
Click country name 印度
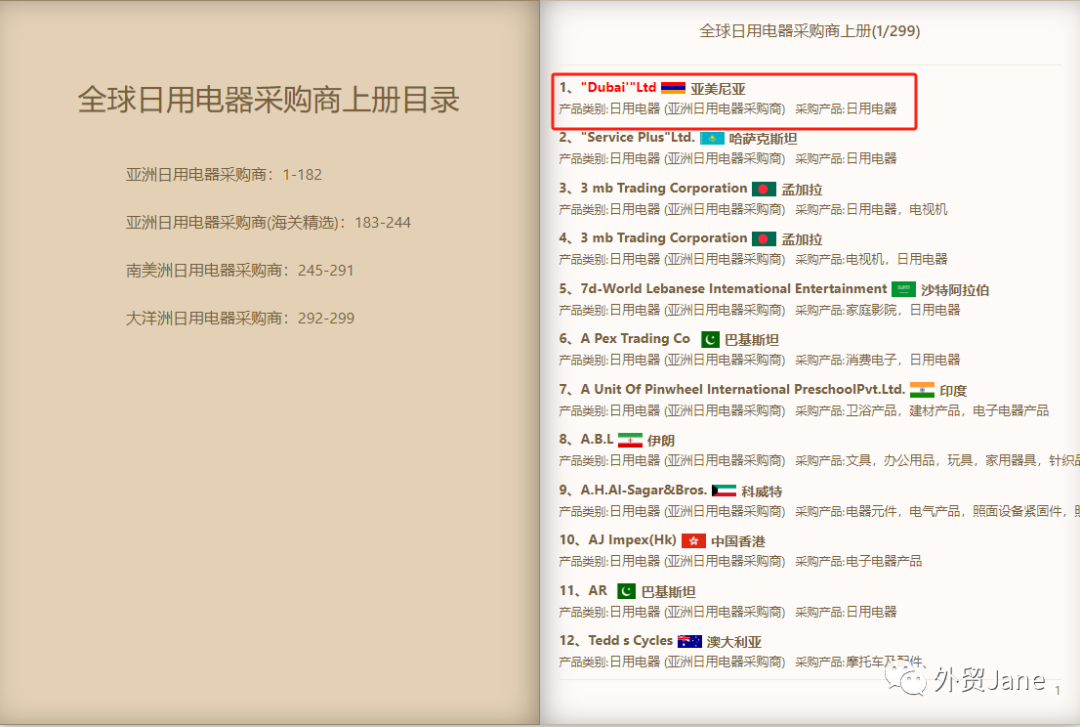953,391
